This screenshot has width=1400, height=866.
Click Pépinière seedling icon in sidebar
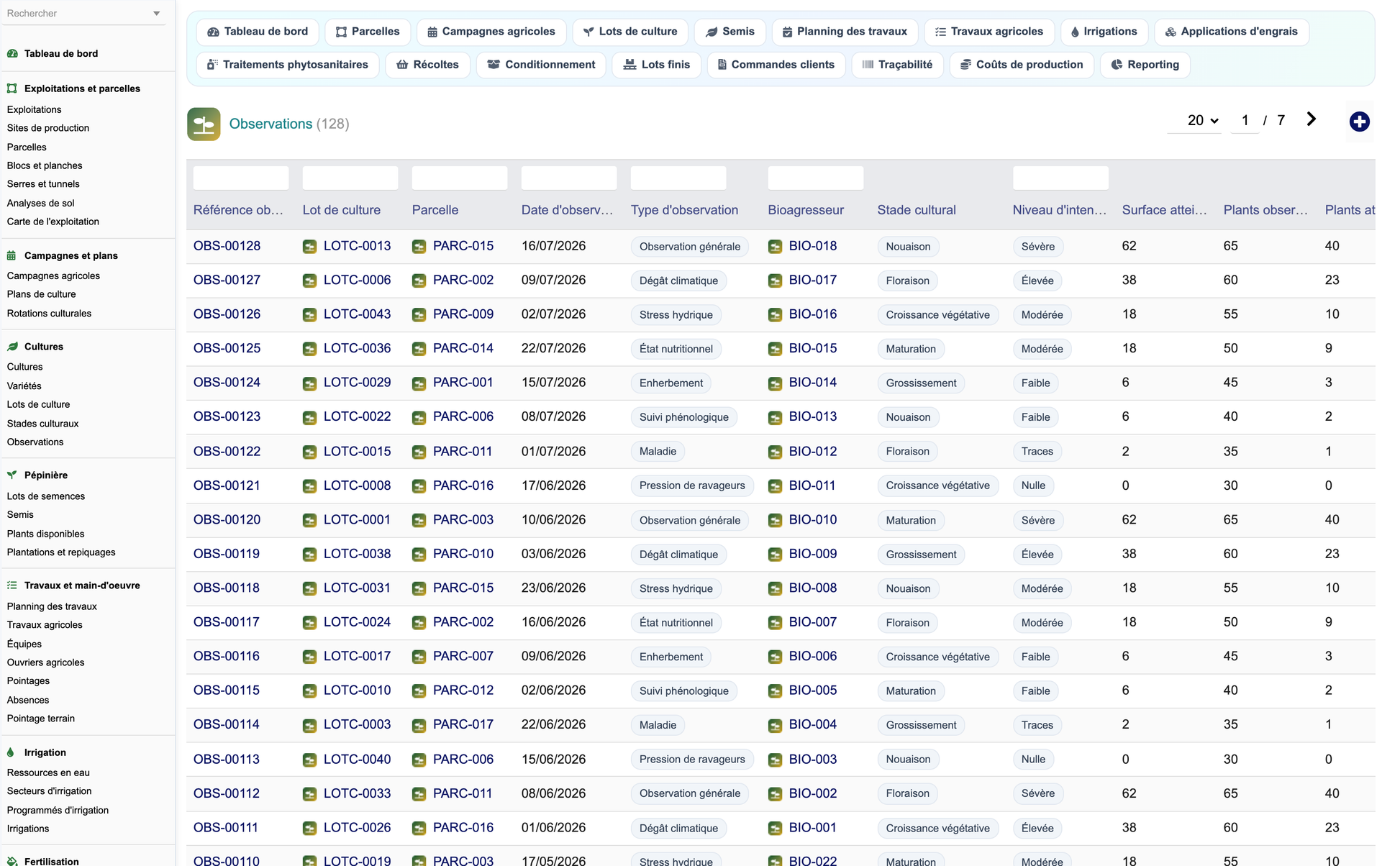click(x=12, y=475)
